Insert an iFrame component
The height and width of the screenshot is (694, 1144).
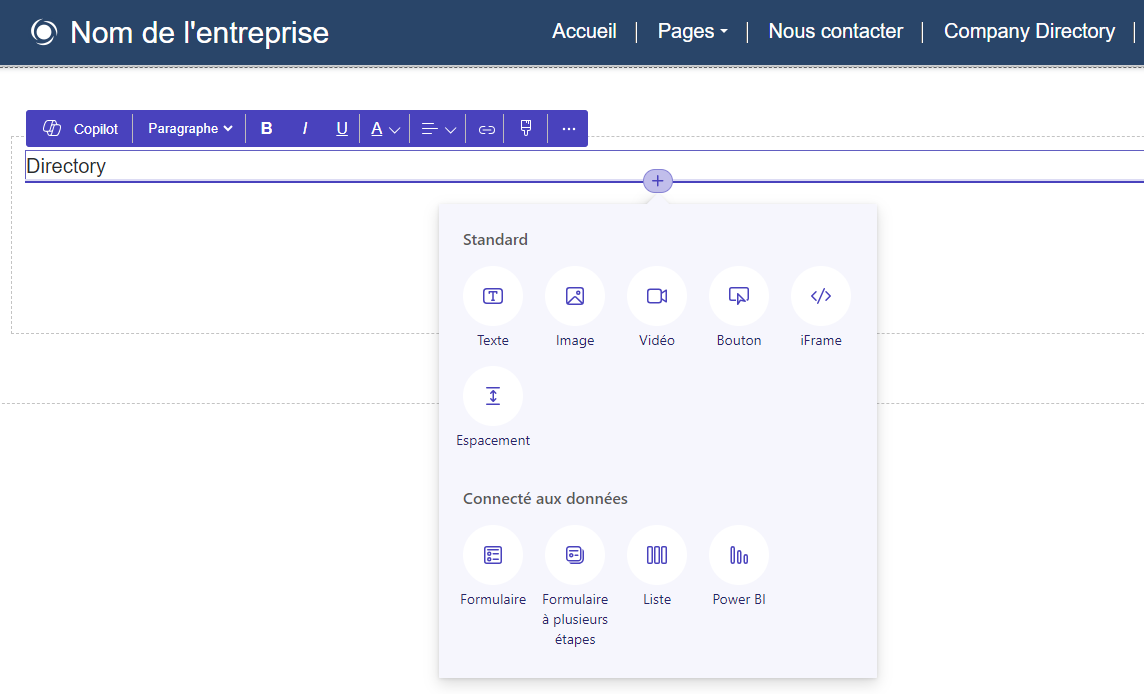point(821,296)
